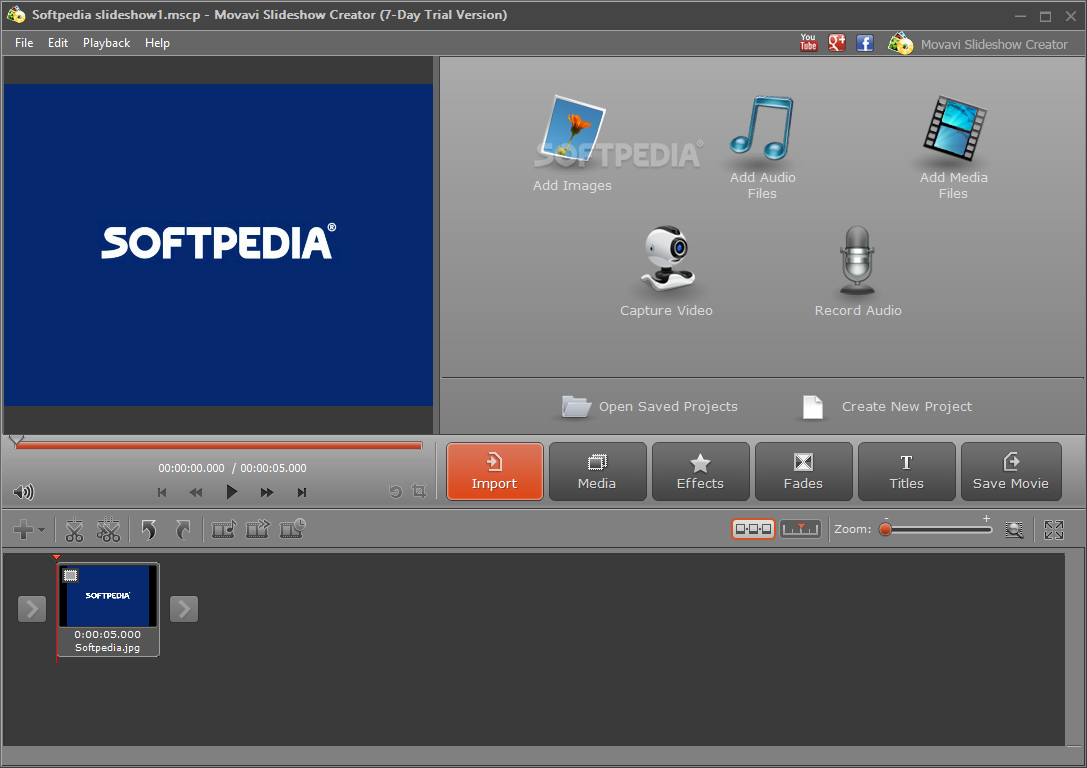This screenshot has height=768, width=1087.
Task: Click the Record Audio microphone icon
Action: (858, 260)
